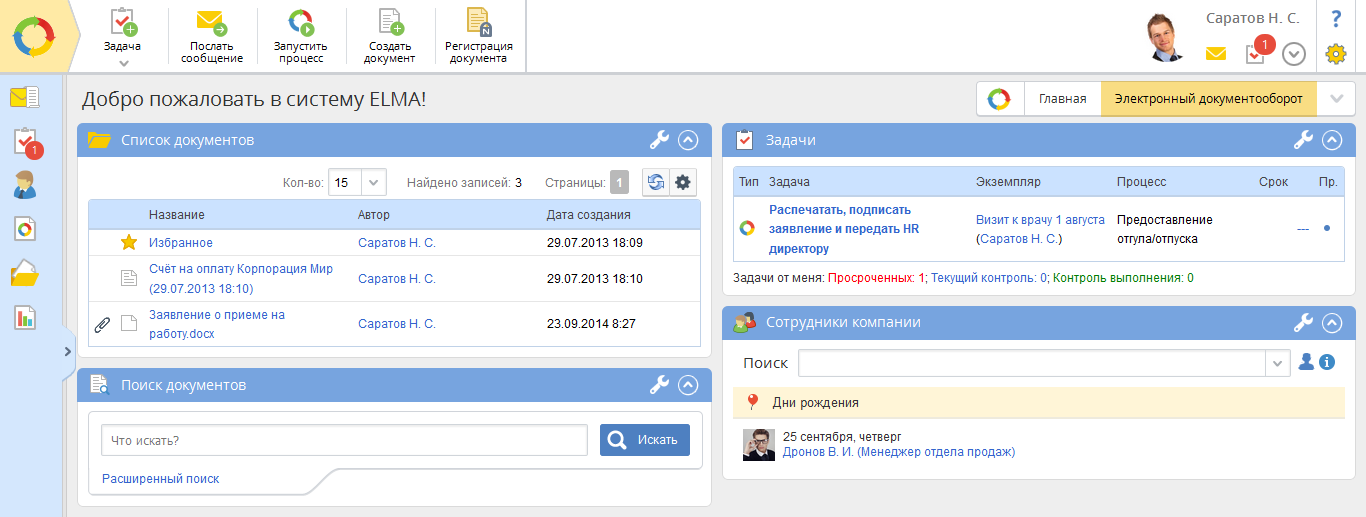Expand the left sidebar with arrow handle
The image size is (1366, 517).
pyautogui.click(x=67, y=350)
